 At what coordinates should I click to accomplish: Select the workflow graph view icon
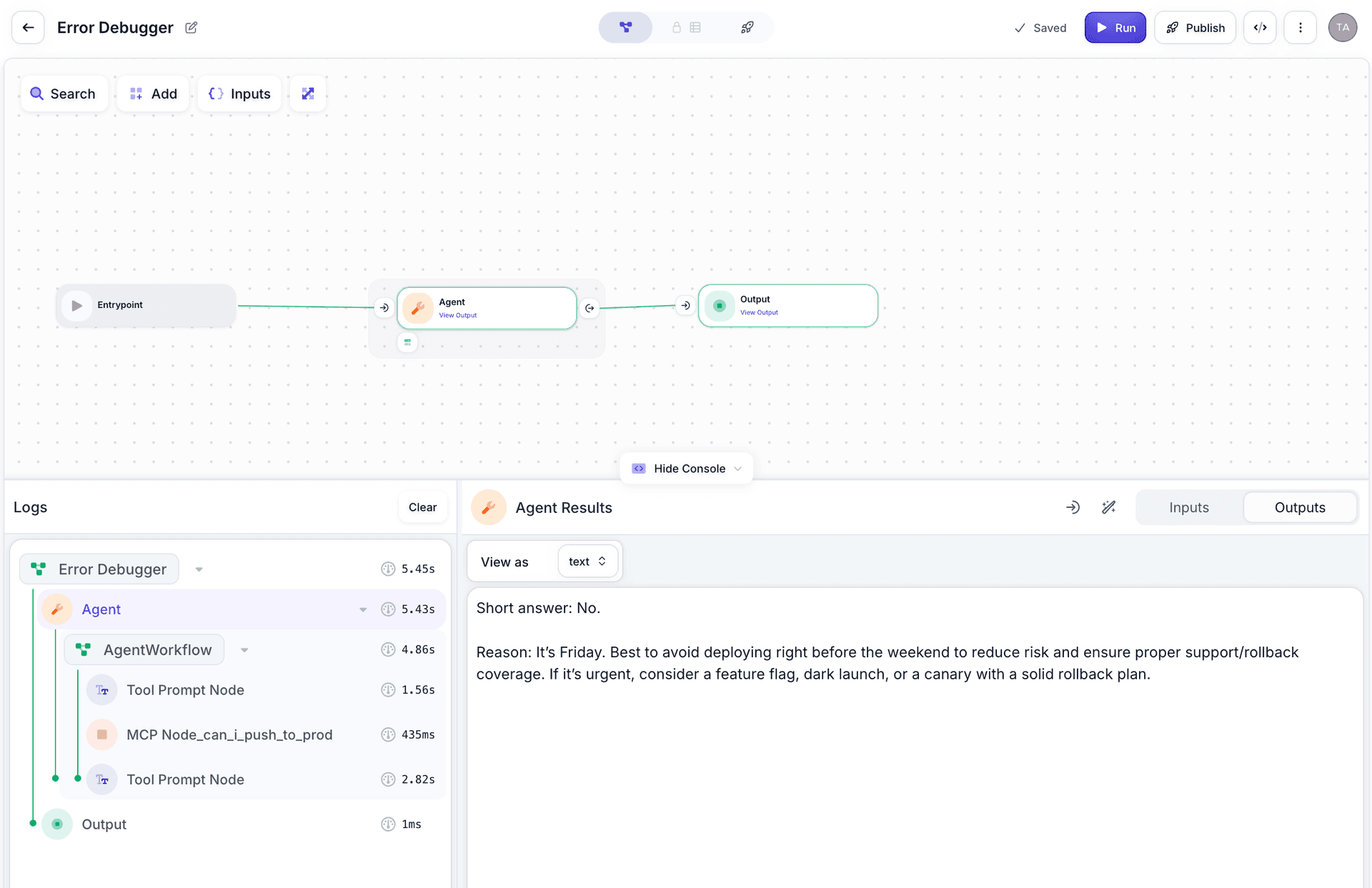click(x=625, y=27)
